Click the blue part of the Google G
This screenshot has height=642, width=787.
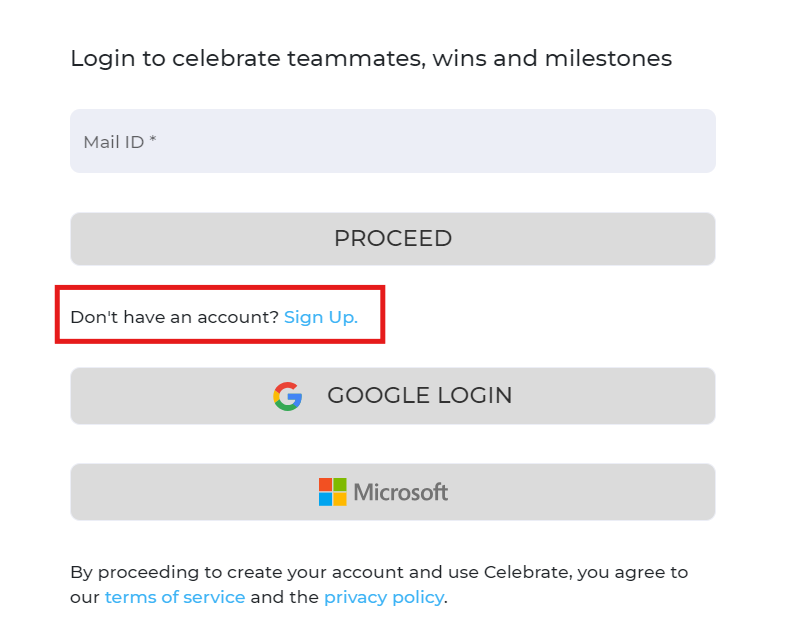click(x=295, y=399)
